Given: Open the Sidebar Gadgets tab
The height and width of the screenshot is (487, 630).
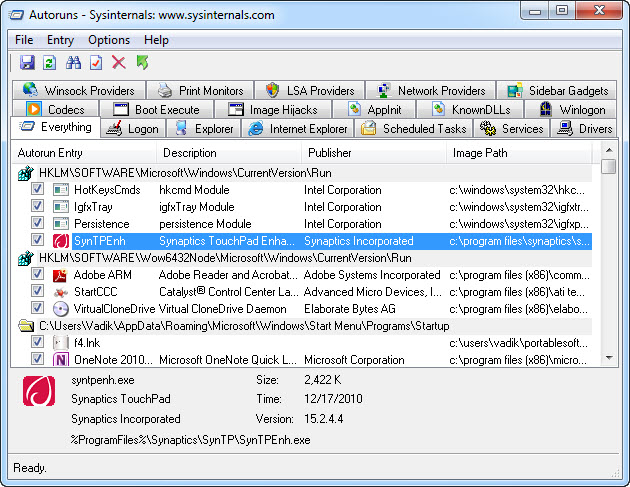Looking at the screenshot, I should click(557, 90).
